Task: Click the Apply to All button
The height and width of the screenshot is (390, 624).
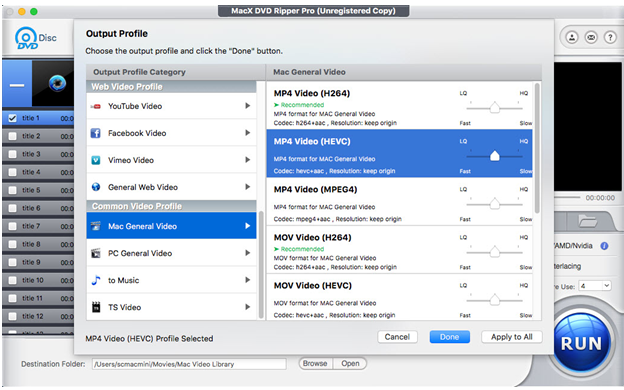Action: pyautogui.click(x=511, y=337)
